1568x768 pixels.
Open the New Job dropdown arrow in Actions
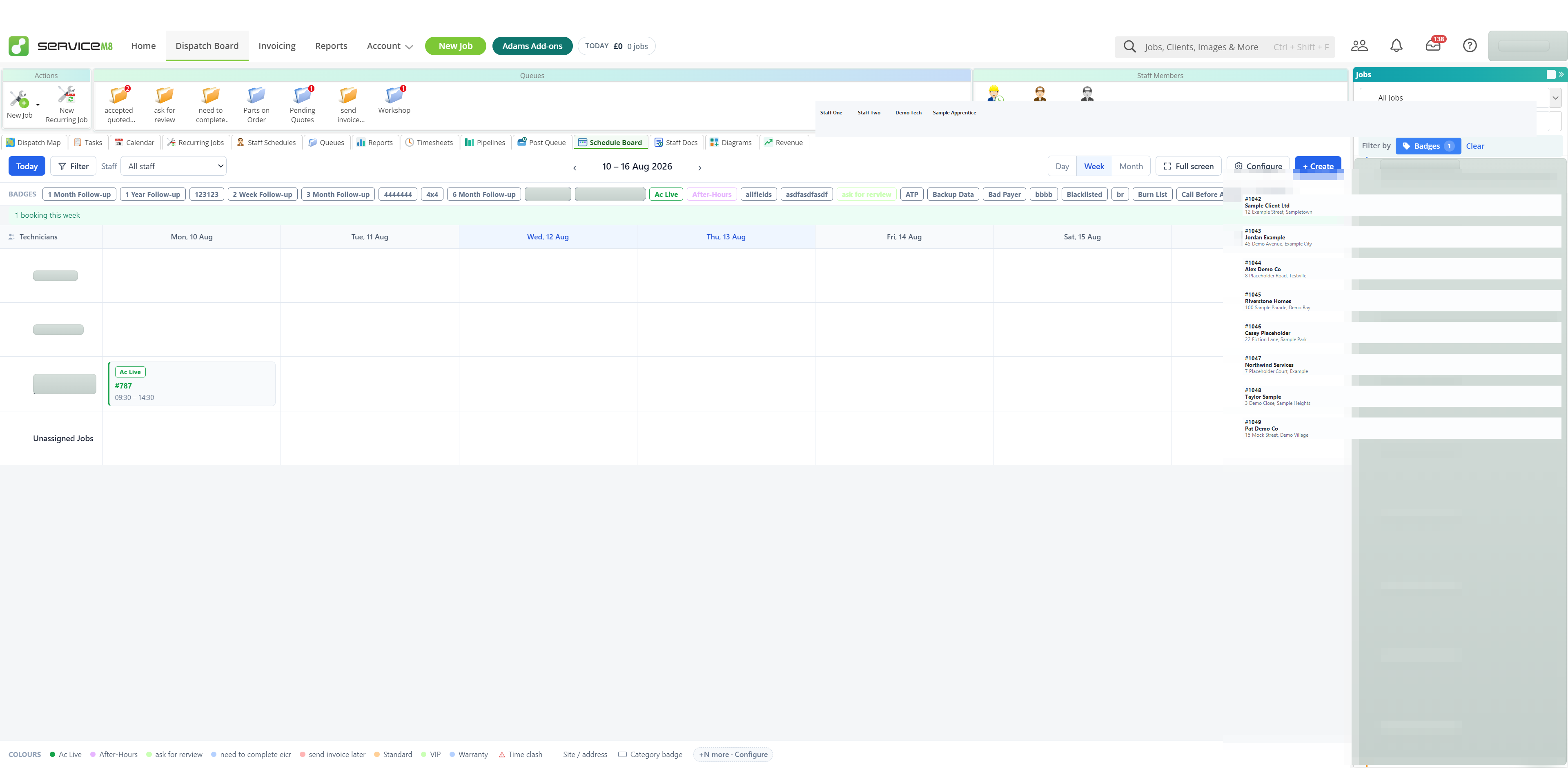38,105
